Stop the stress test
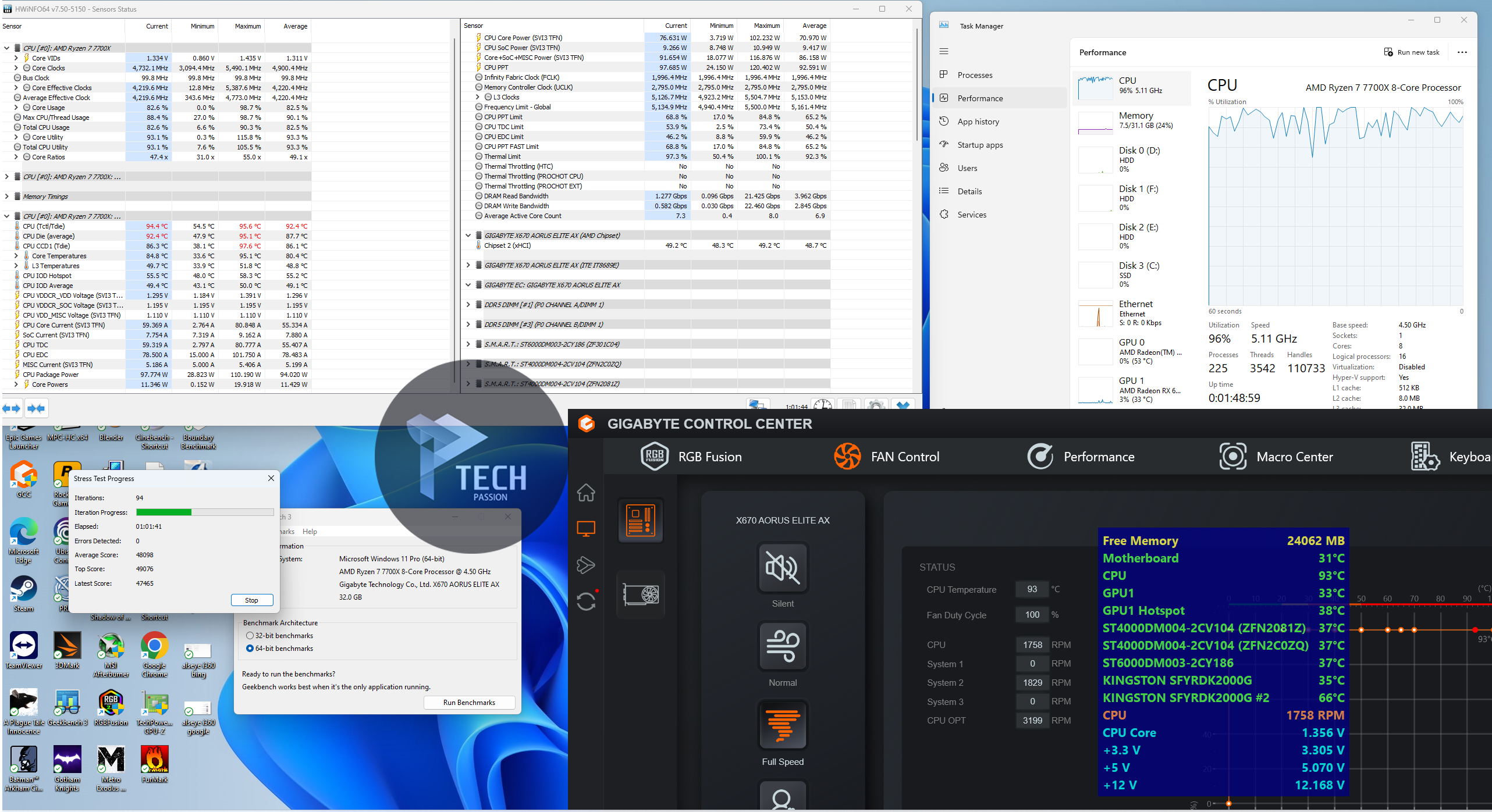Screen dimensions: 1492x812 tap(251, 600)
